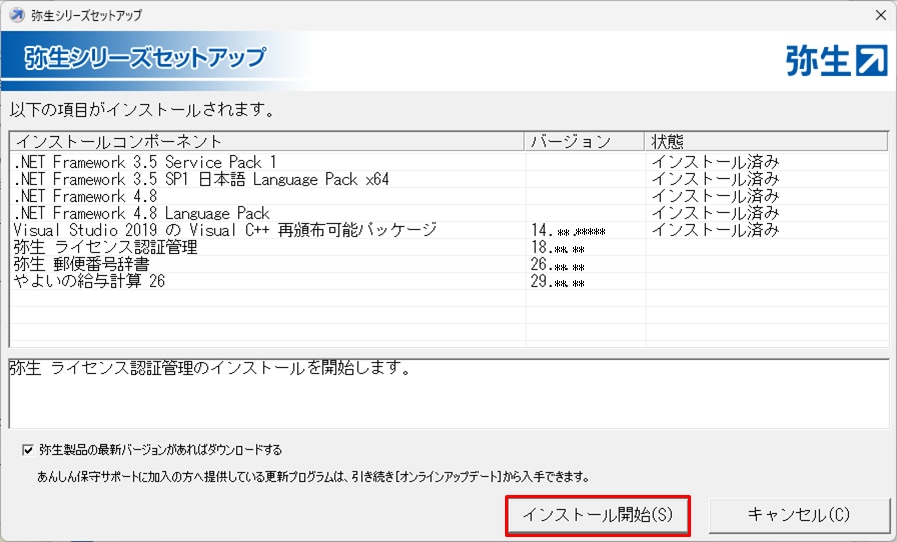This screenshot has height=542, width=897.
Task: Select the .NET Framework 3.5 Service Pack 1 row
Action: pyautogui.click(x=145, y=162)
